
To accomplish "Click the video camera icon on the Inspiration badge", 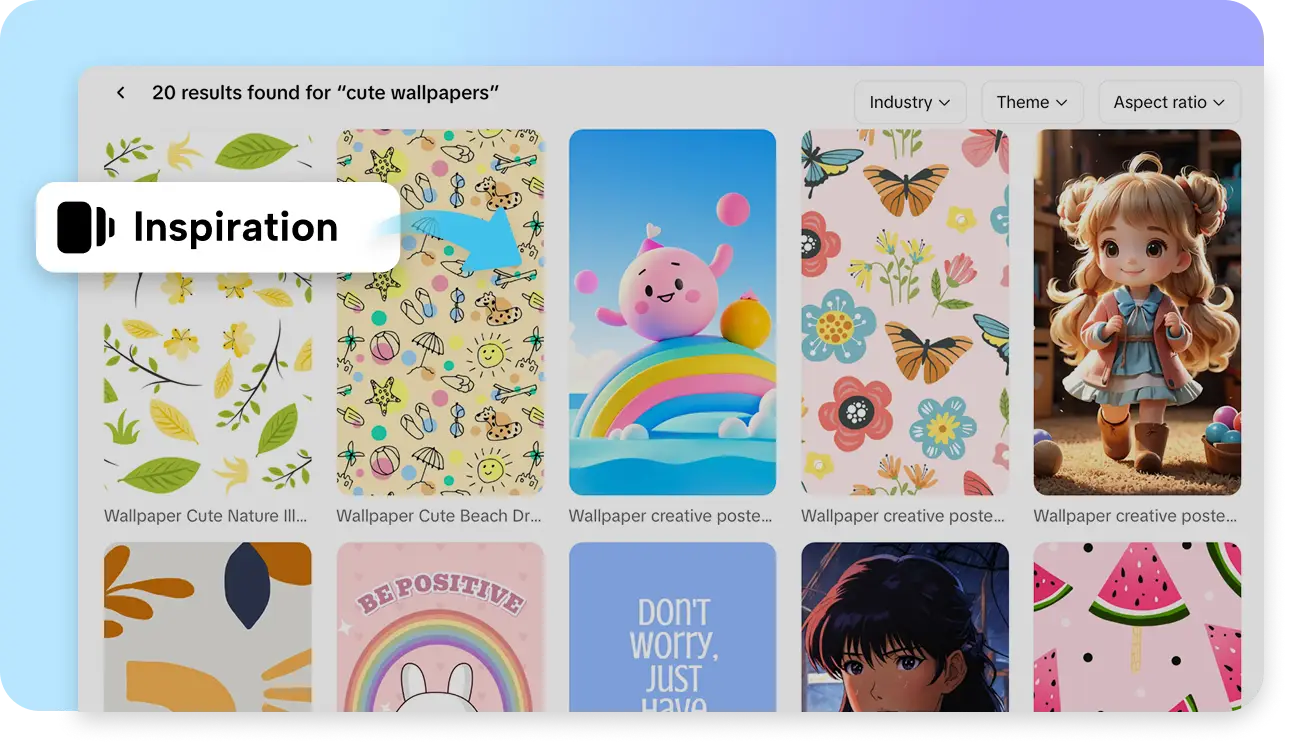I will [x=85, y=228].
